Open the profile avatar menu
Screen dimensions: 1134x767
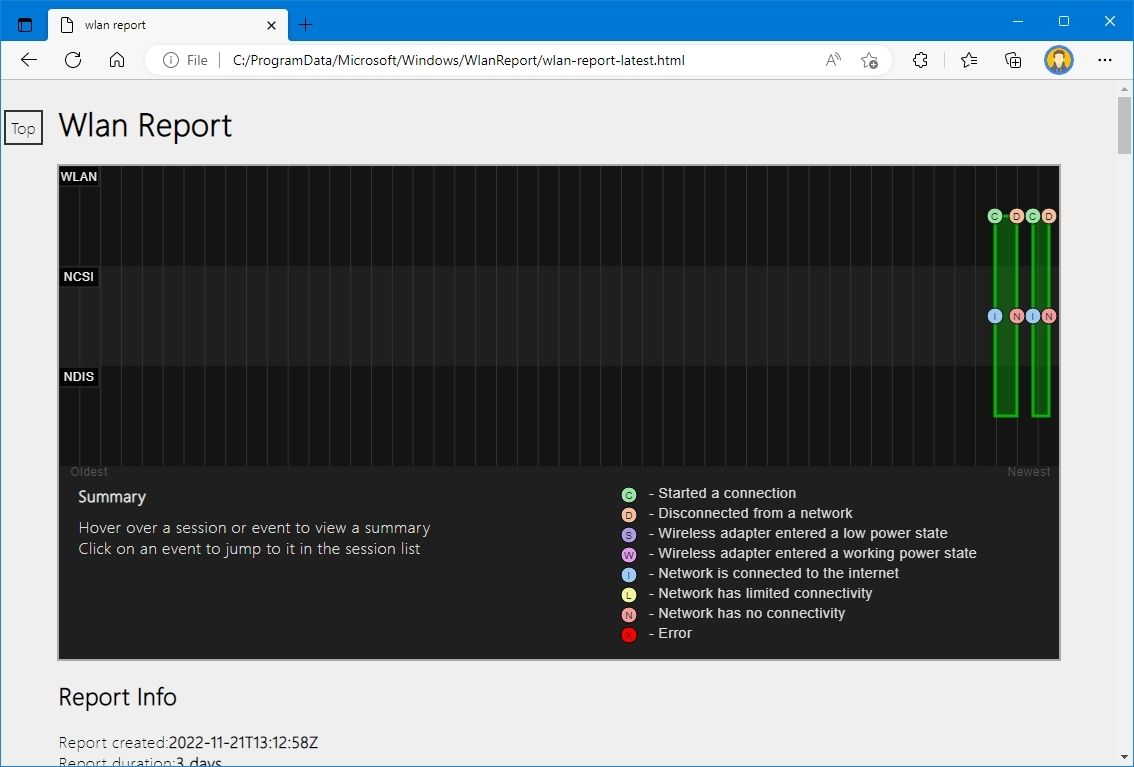(x=1058, y=60)
